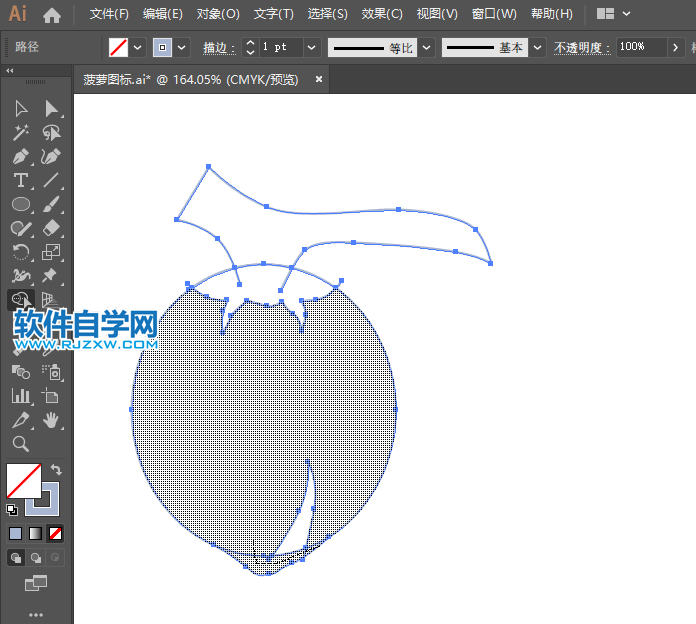696x624 pixels.
Task: Select the Magic Wand tool
Action: point(21,132)
